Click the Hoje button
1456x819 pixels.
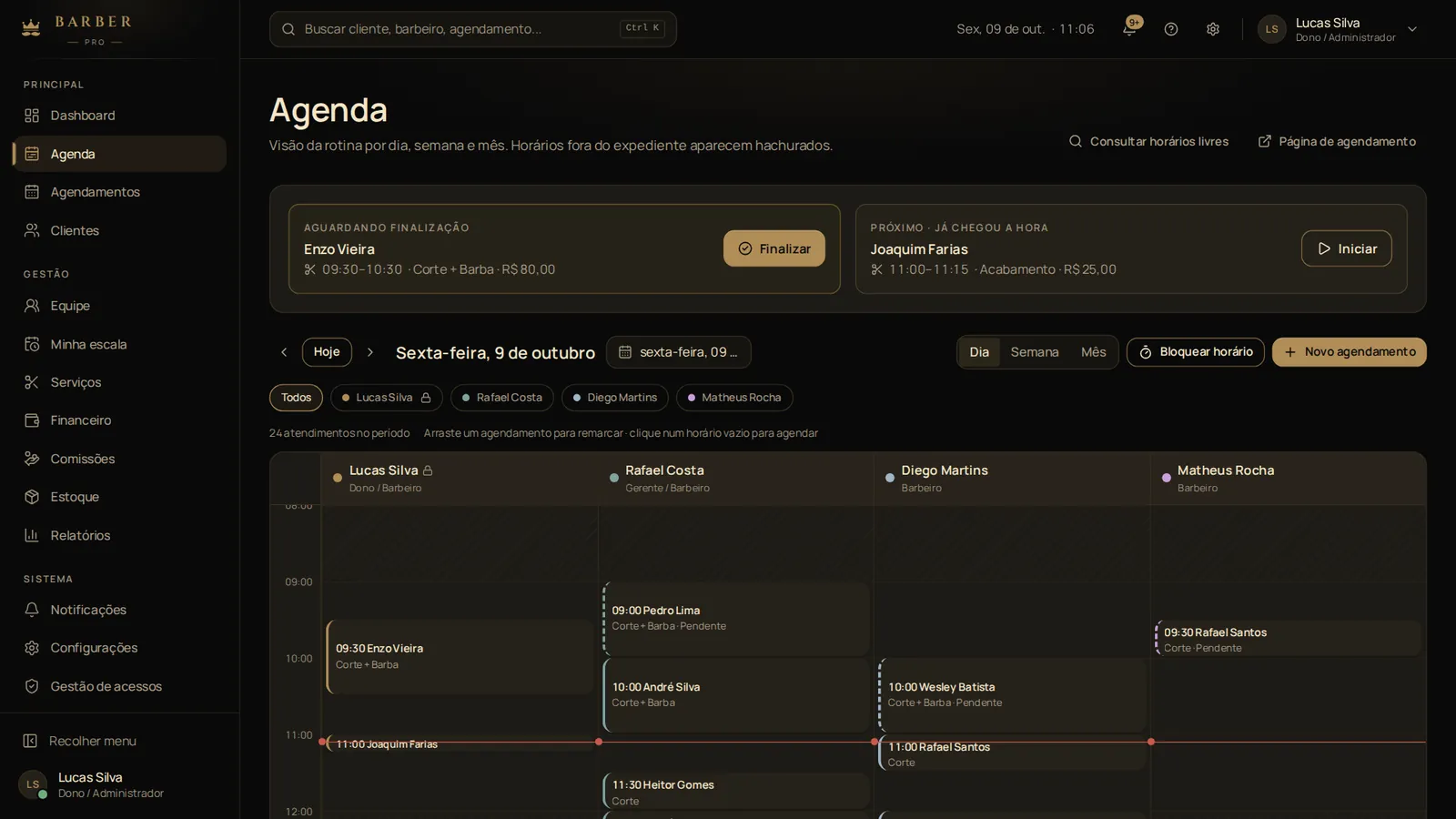(327, 352)
